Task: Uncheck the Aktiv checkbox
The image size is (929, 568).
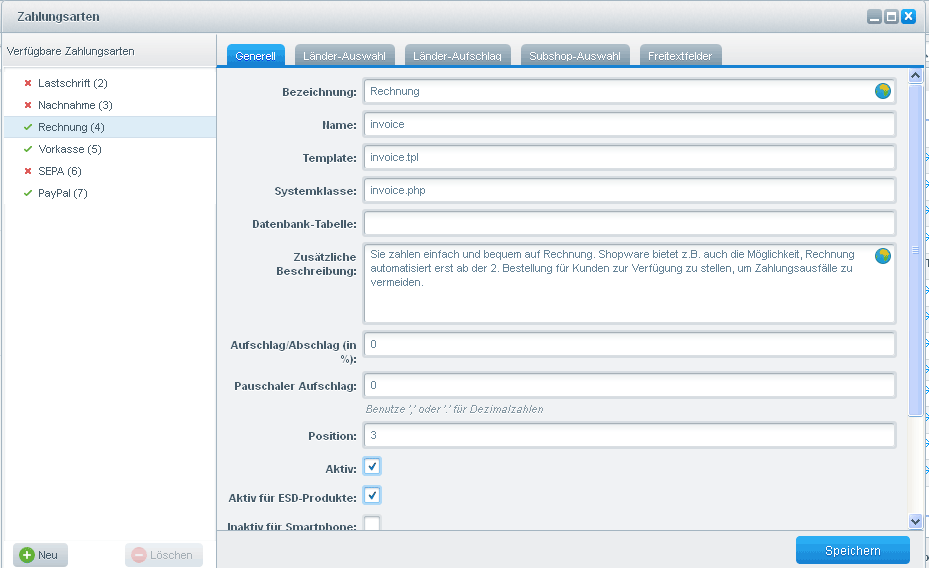Action: click(372, 467)
